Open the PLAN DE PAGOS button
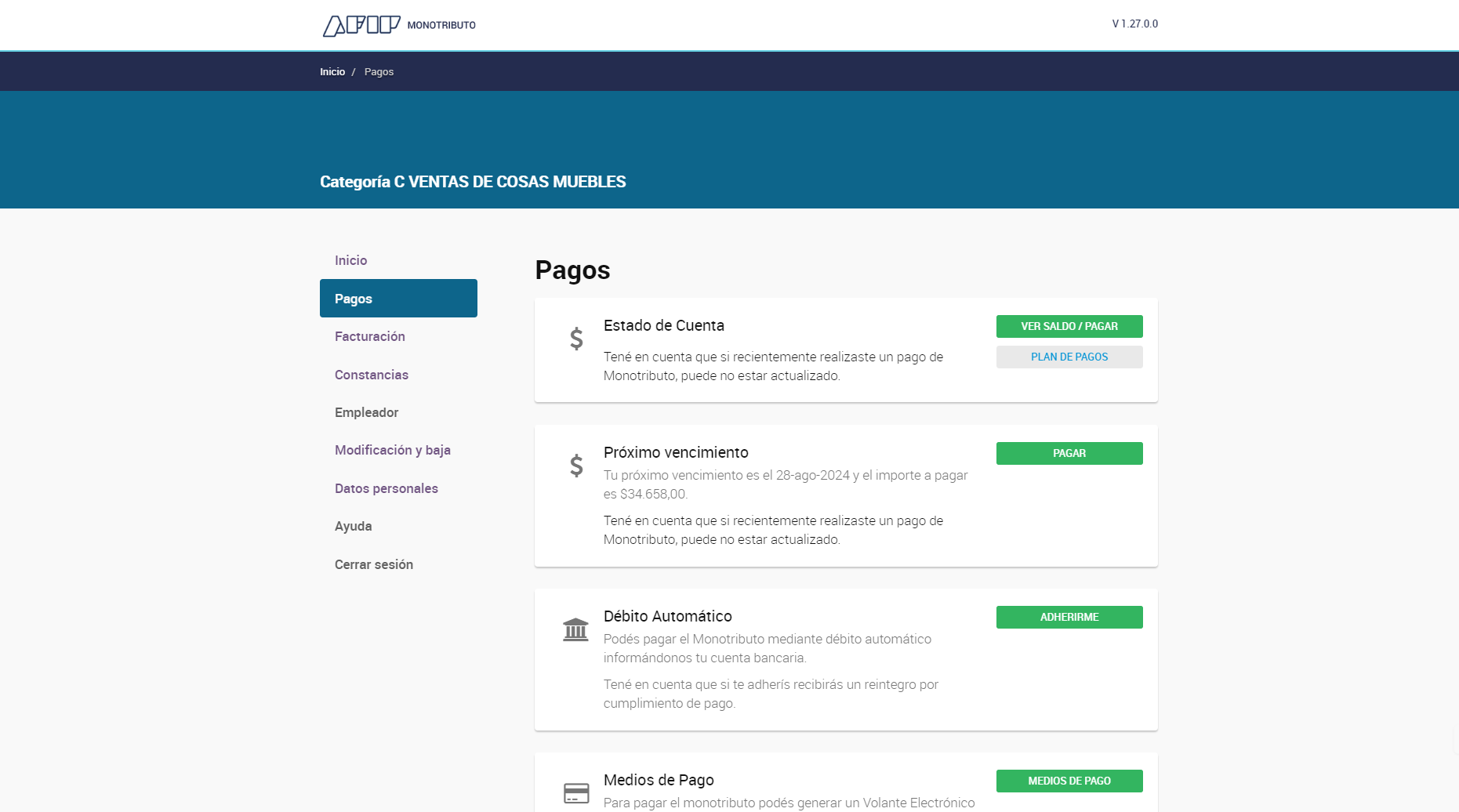 coord(1069,357)
